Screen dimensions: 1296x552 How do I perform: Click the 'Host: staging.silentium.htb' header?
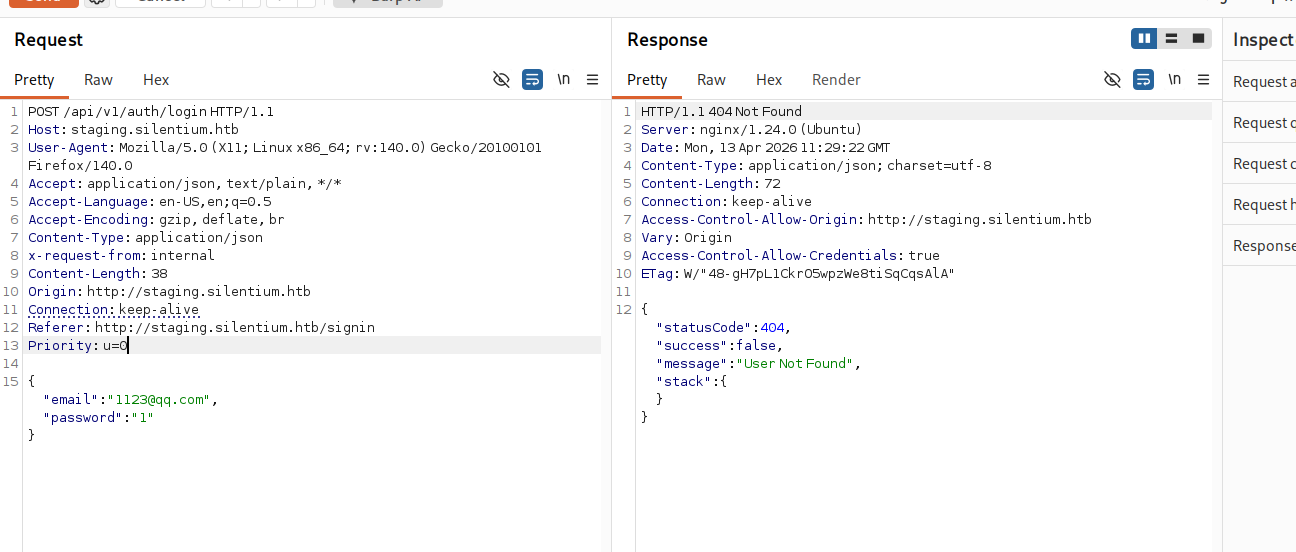pos(133,130)
